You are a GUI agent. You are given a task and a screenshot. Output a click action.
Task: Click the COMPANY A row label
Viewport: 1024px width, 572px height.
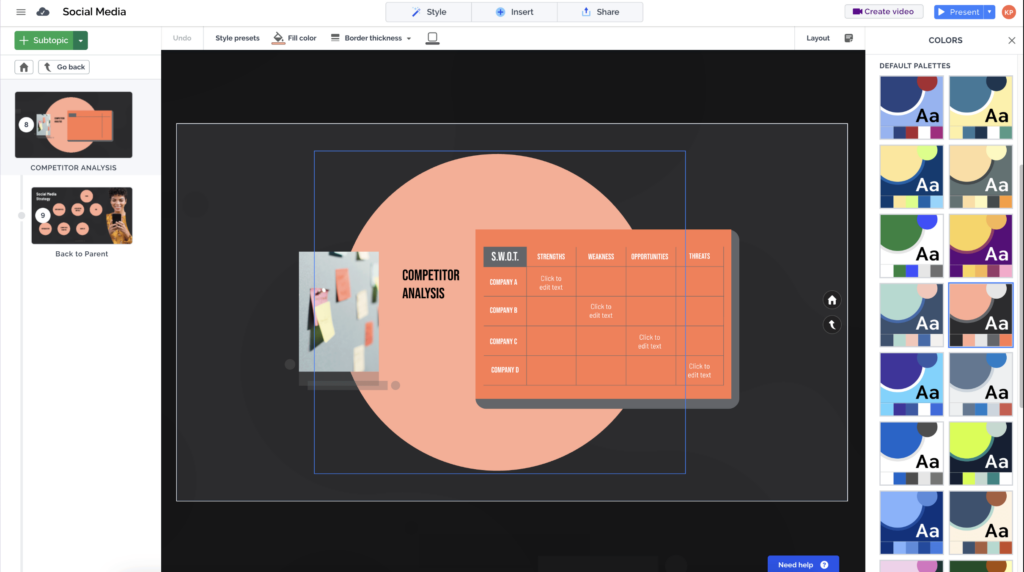(504, 282)
